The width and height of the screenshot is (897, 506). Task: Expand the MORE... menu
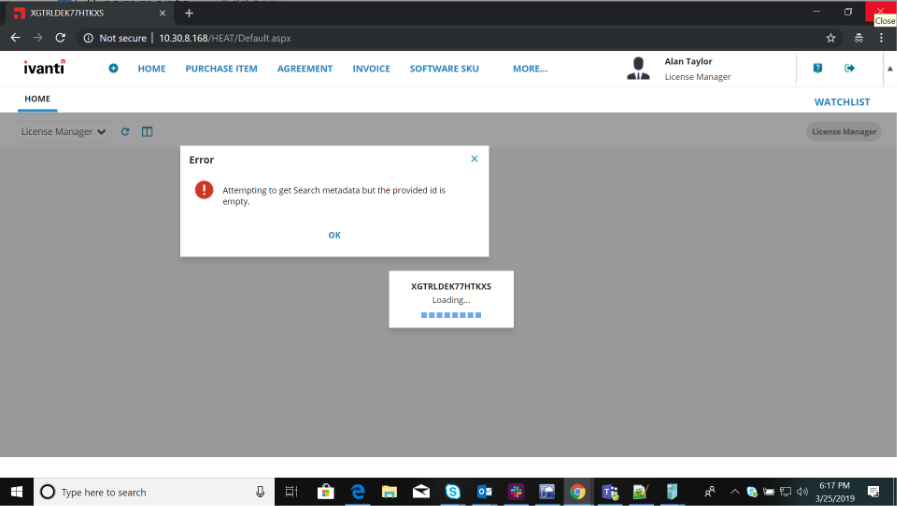[x=529, y=69]
